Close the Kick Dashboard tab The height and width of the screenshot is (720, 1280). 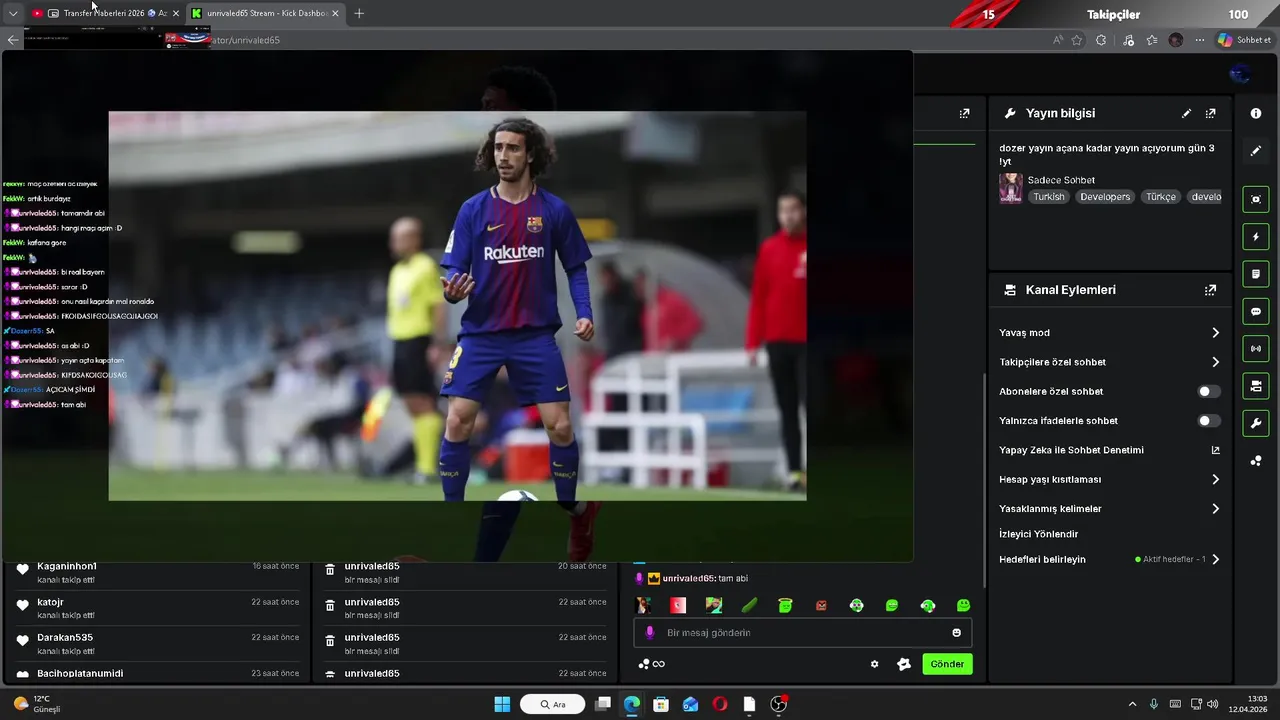point(335,14)
